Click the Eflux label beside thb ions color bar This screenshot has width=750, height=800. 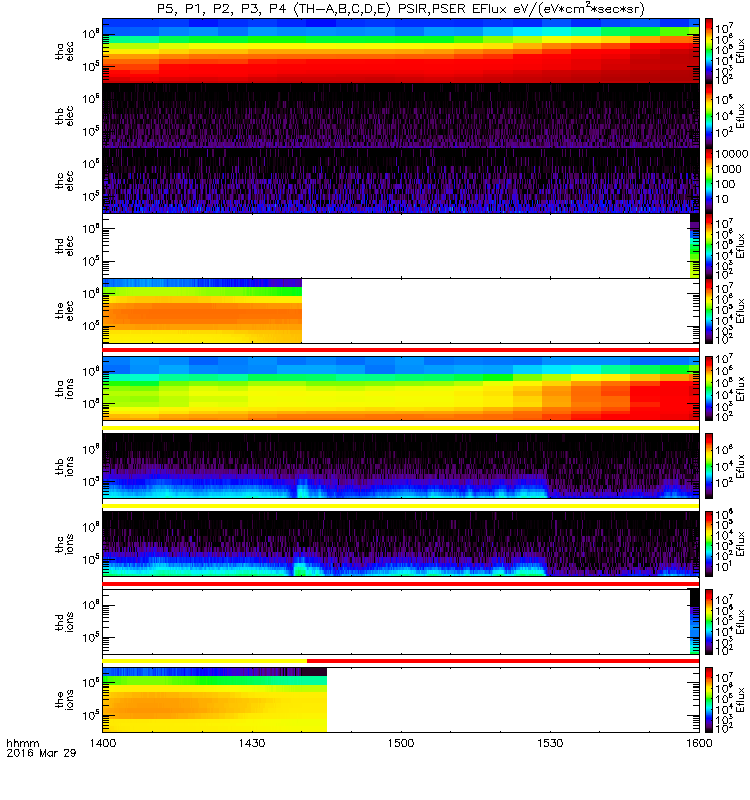pyautogui.click(x=741, y=466)
